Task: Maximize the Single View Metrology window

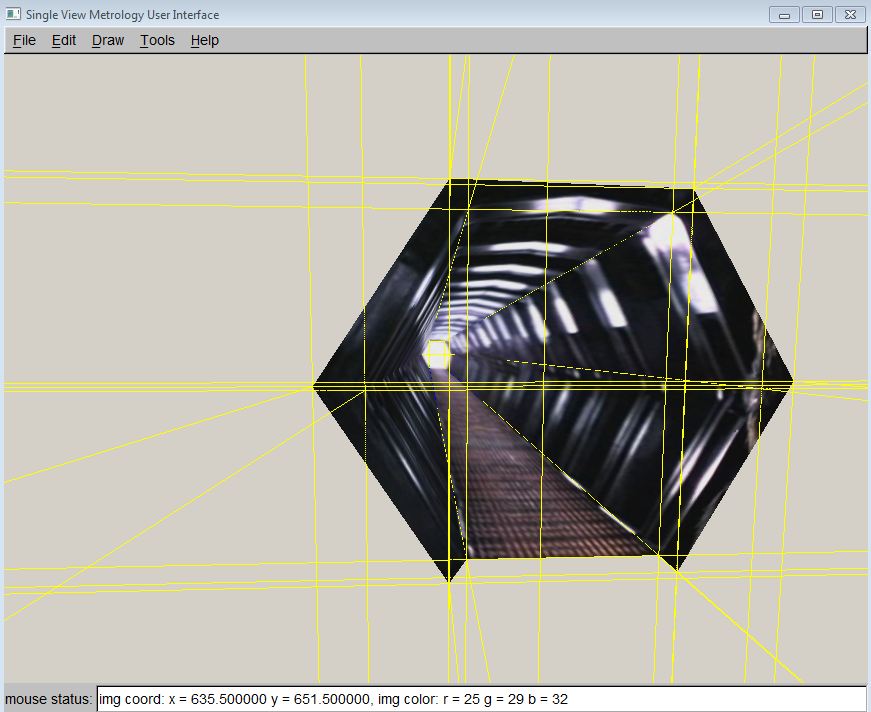Action: [817, 14]
